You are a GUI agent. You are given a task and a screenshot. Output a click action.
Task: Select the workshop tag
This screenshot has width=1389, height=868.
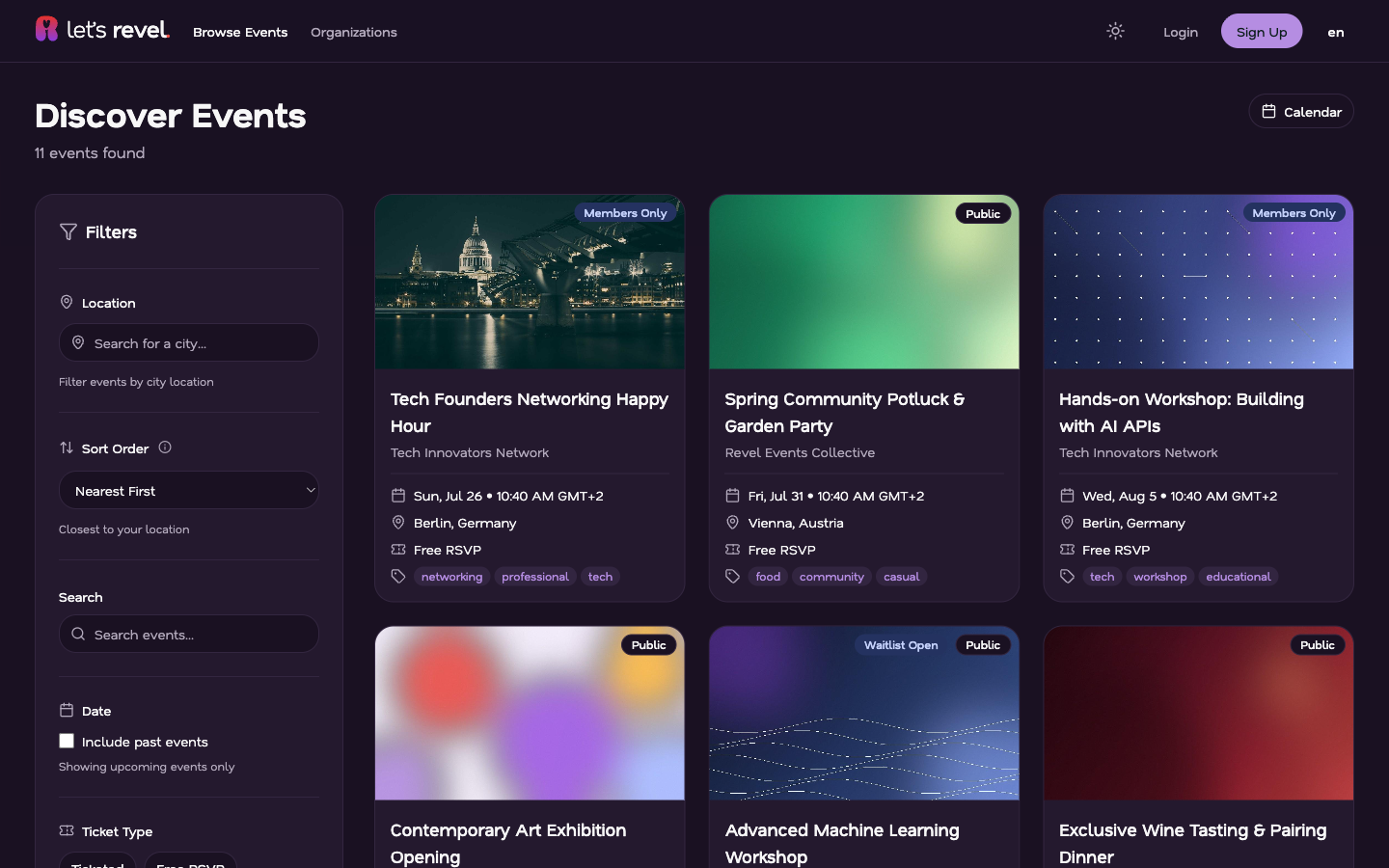click(1160, 577)
